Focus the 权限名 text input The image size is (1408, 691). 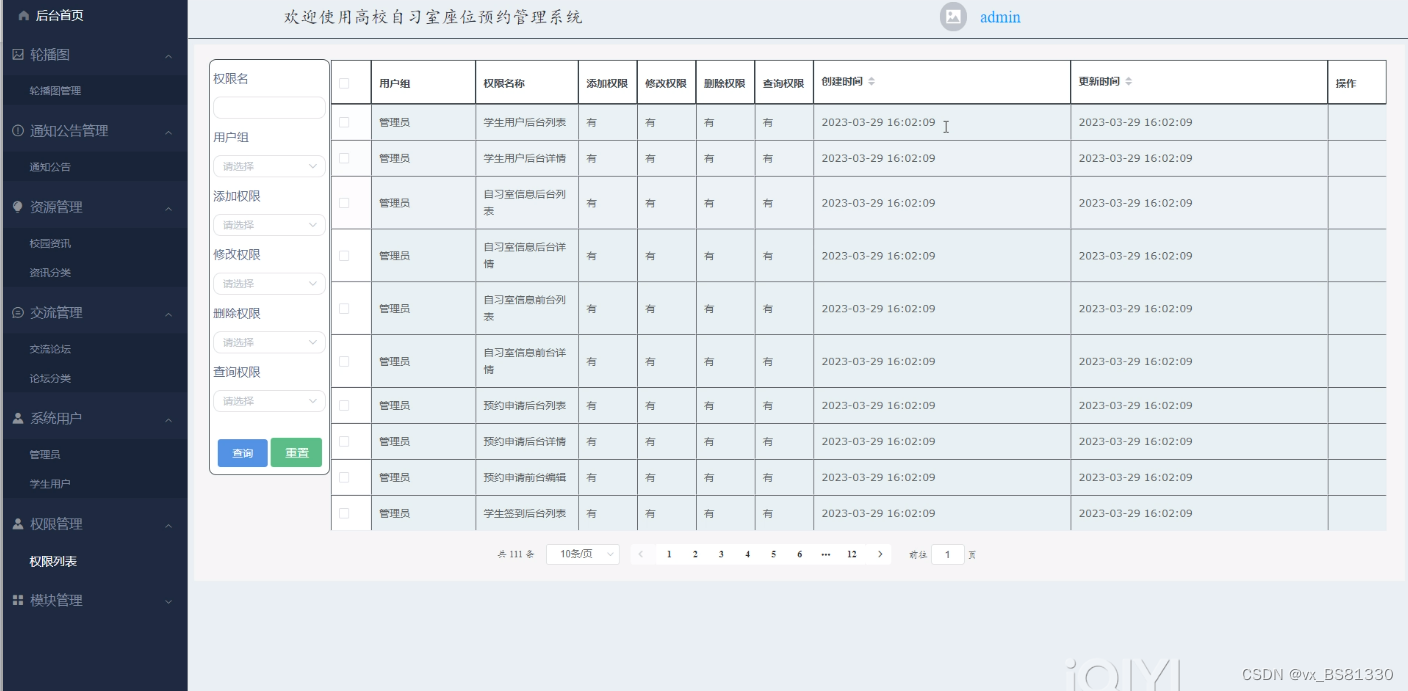(269, 108)
